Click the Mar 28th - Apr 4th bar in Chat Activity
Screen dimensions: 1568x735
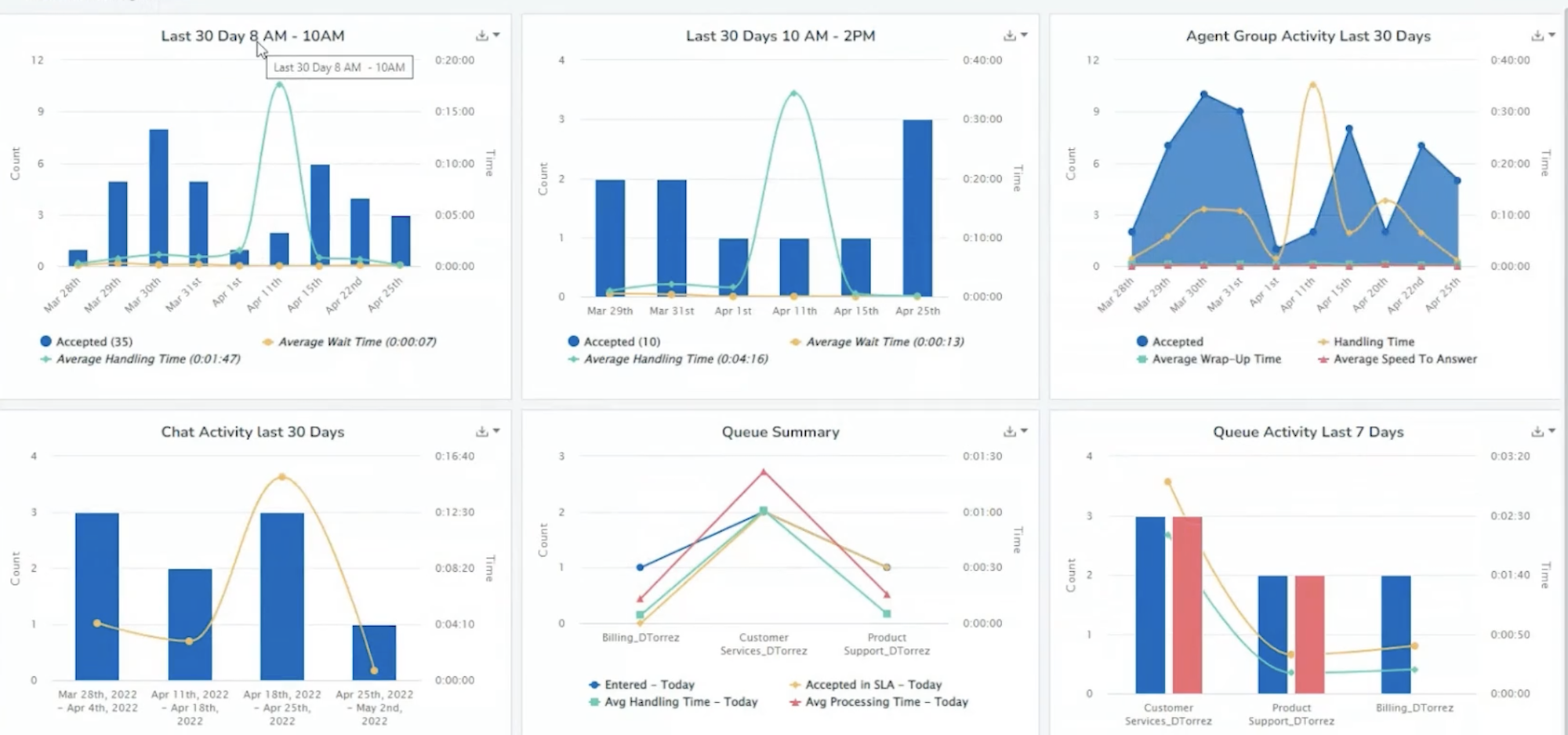pos(97,596)
